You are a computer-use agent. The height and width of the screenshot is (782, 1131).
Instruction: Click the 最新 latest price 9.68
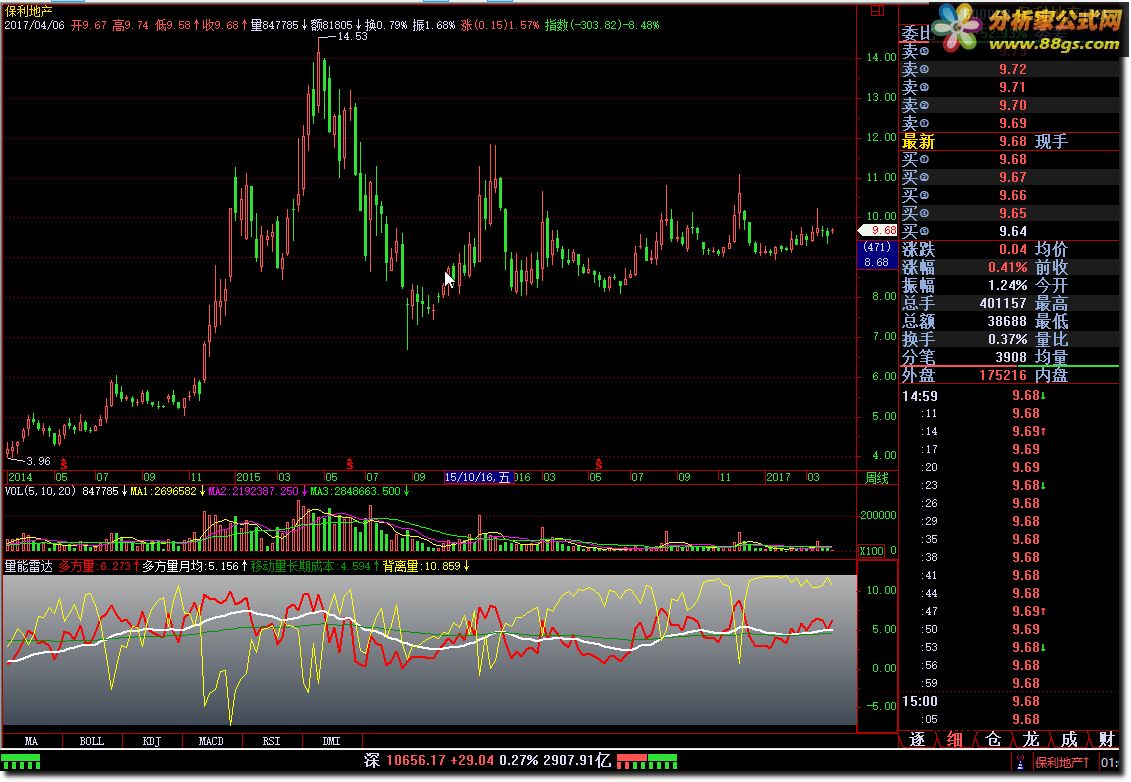point(1013,141)
